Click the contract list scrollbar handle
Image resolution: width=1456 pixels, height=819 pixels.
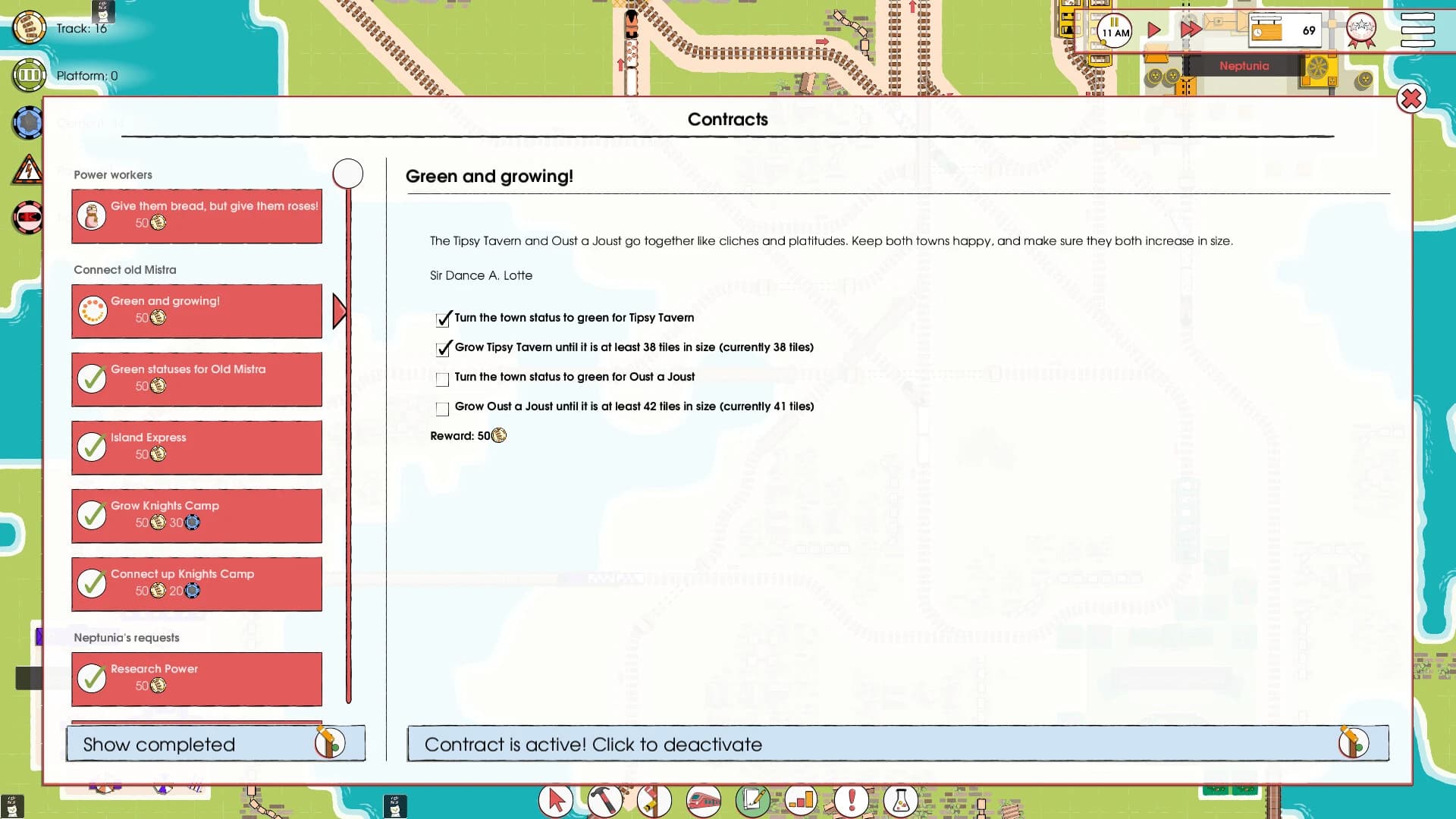[x=348, y=173]
